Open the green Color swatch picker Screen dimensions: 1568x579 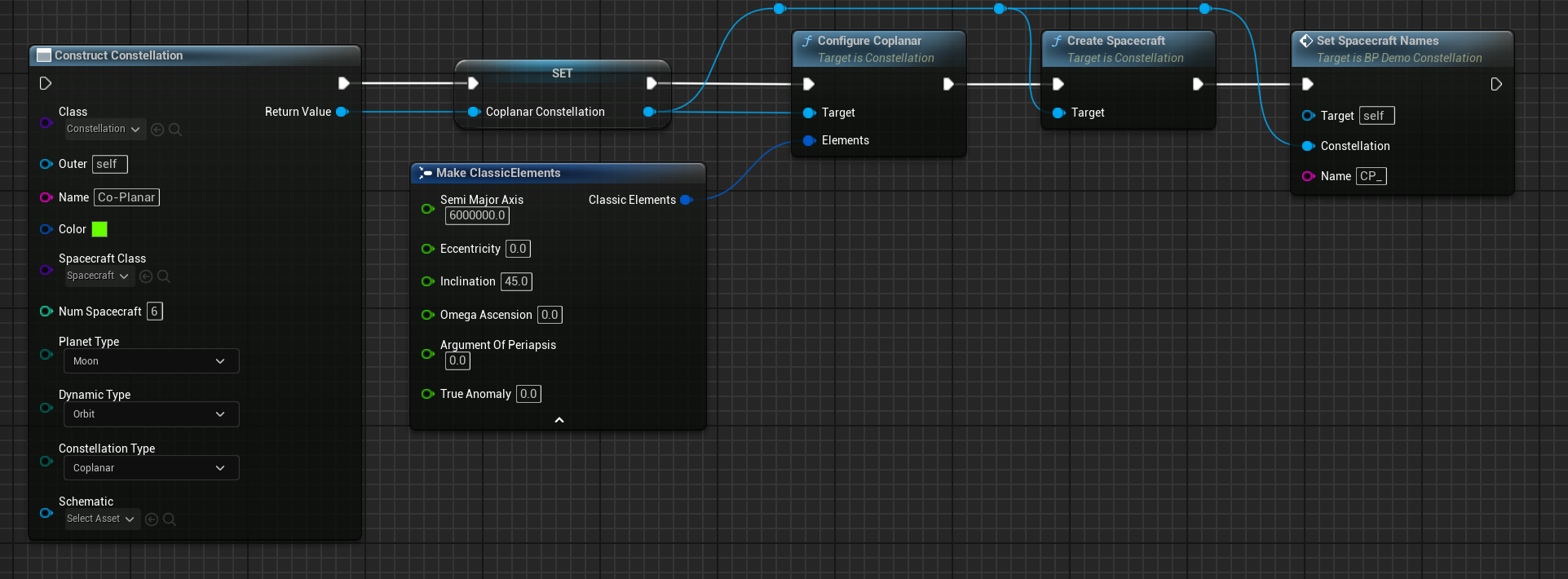coord(99,229)
